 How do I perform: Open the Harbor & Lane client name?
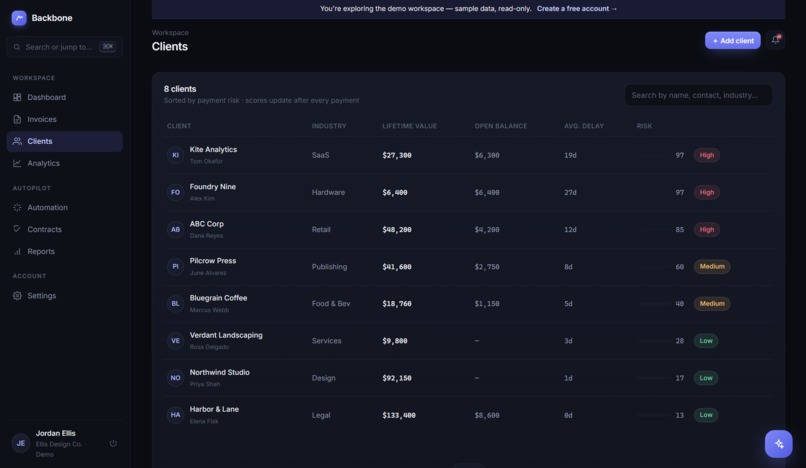214,409
